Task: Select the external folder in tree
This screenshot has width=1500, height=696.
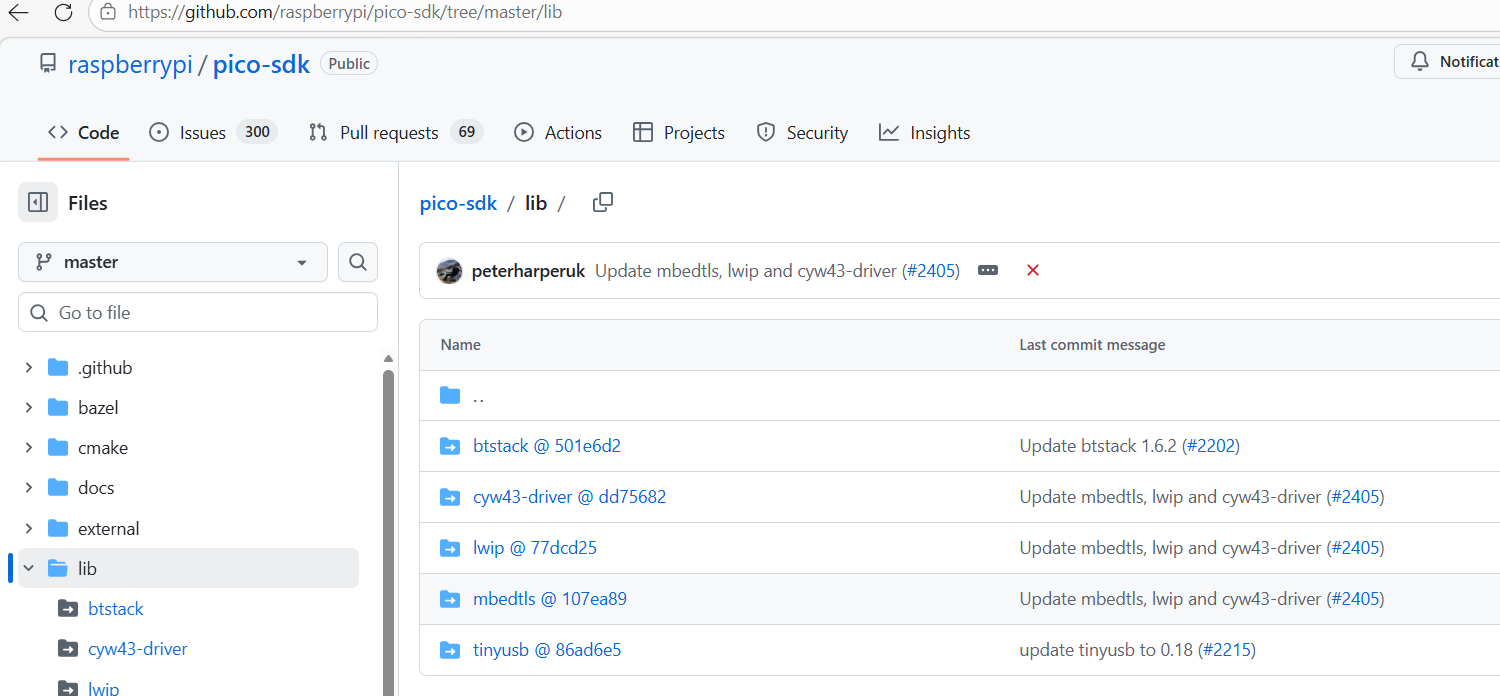Action: coord(108,528)
